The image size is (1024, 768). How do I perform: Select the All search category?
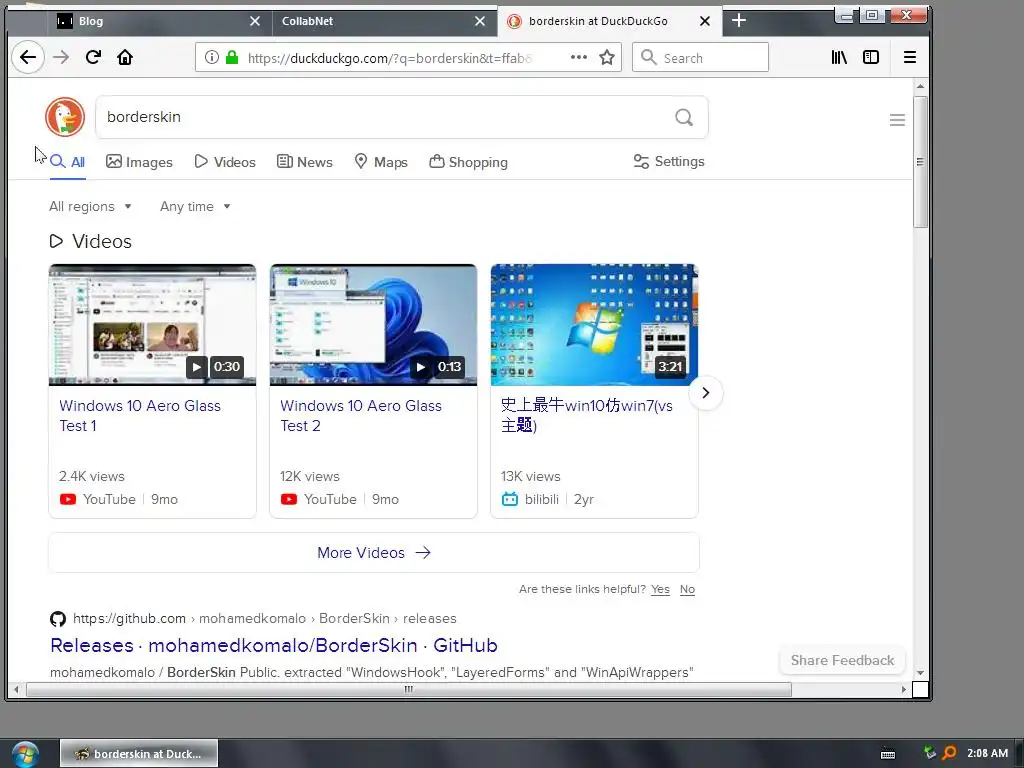pos(68,162)
